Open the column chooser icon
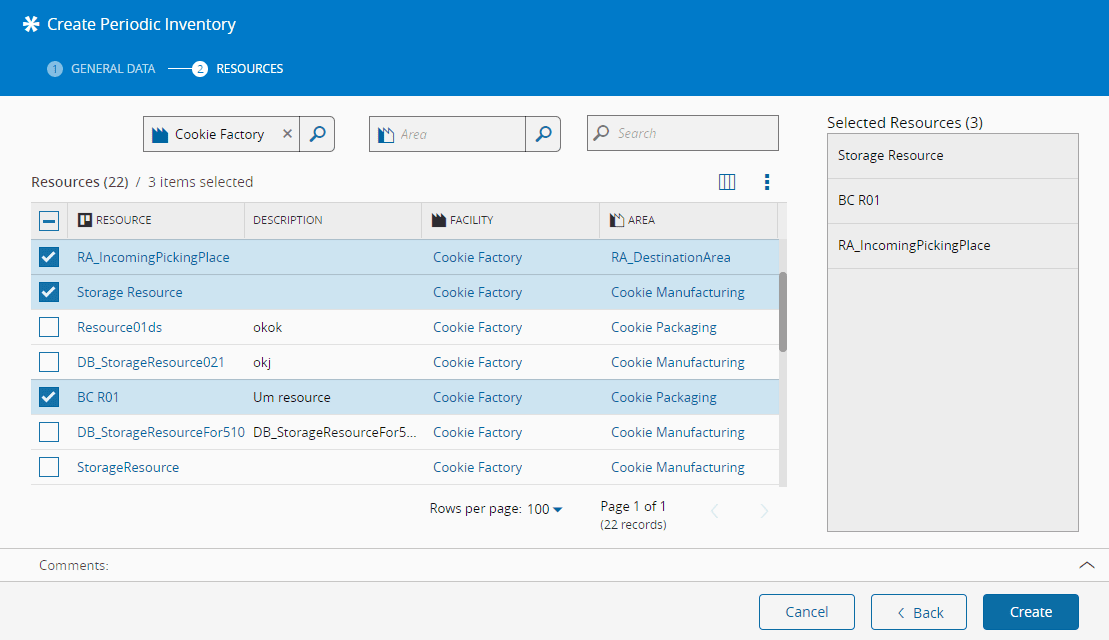Viewport: 1109px width, 640px height. 727,182
